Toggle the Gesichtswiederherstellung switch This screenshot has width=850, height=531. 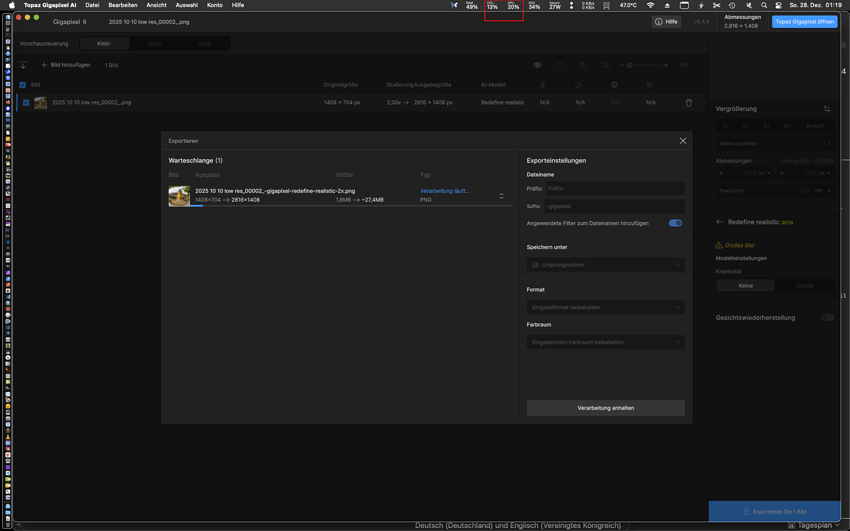tap(827, 317)
